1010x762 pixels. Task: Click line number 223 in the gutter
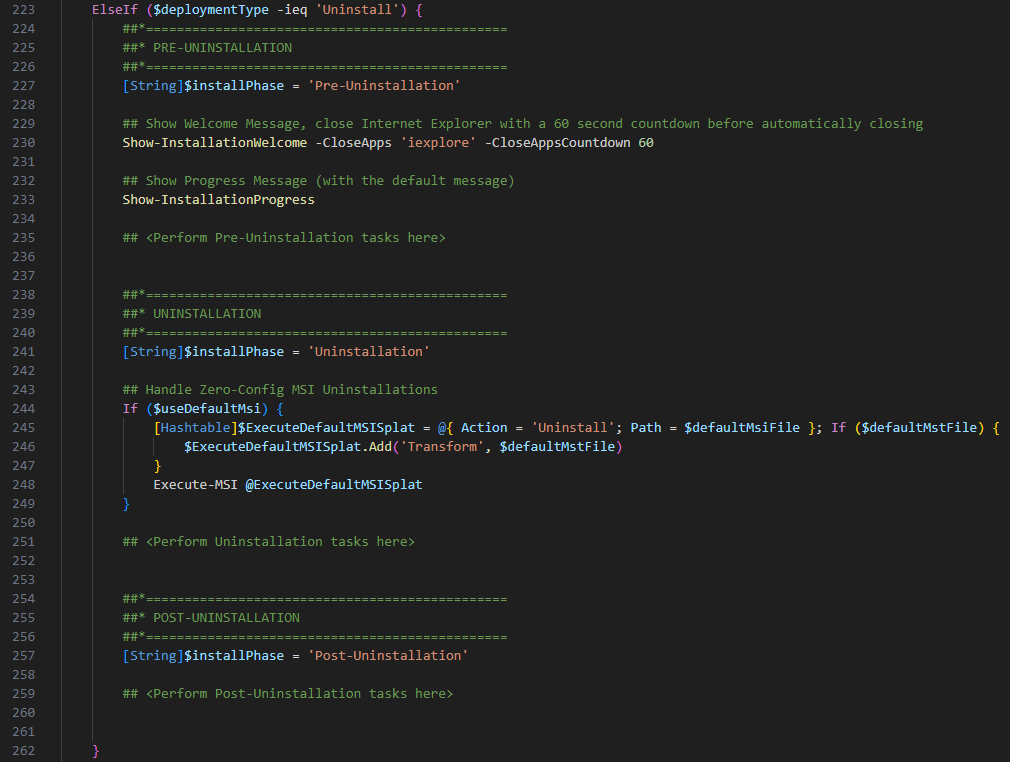pyautogui.click(x=21, y=9)
